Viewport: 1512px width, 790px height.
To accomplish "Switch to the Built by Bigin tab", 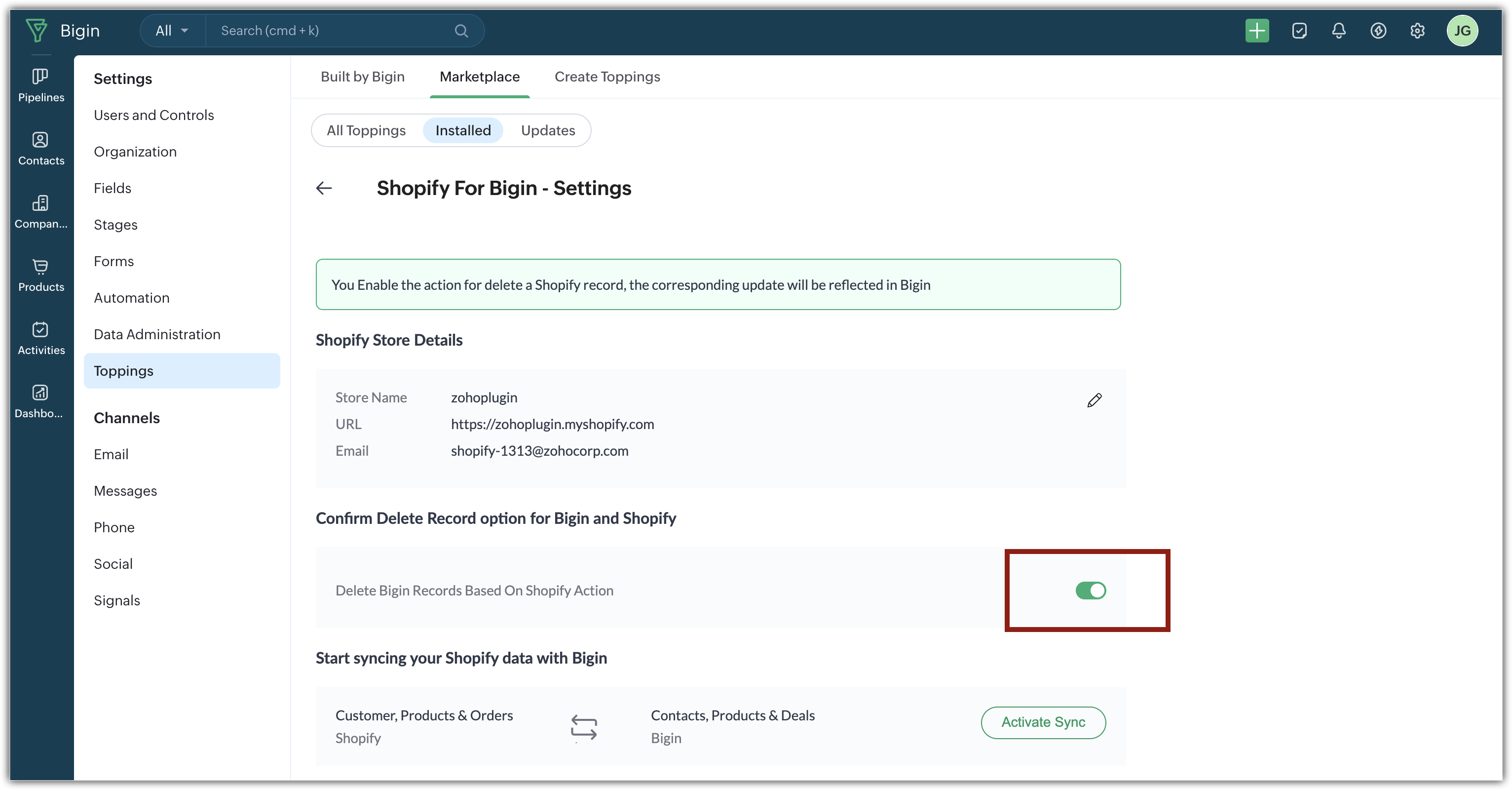I will pyautogui.click(x=362, y=77).
